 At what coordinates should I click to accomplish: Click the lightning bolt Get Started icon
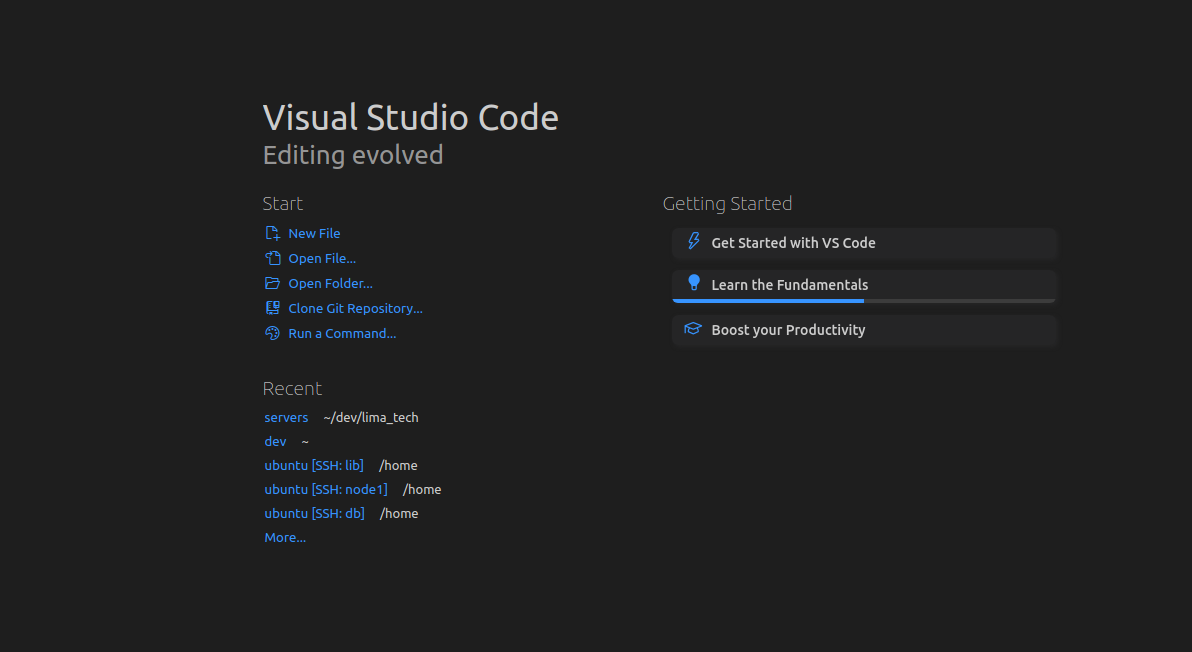coord(693,242)
